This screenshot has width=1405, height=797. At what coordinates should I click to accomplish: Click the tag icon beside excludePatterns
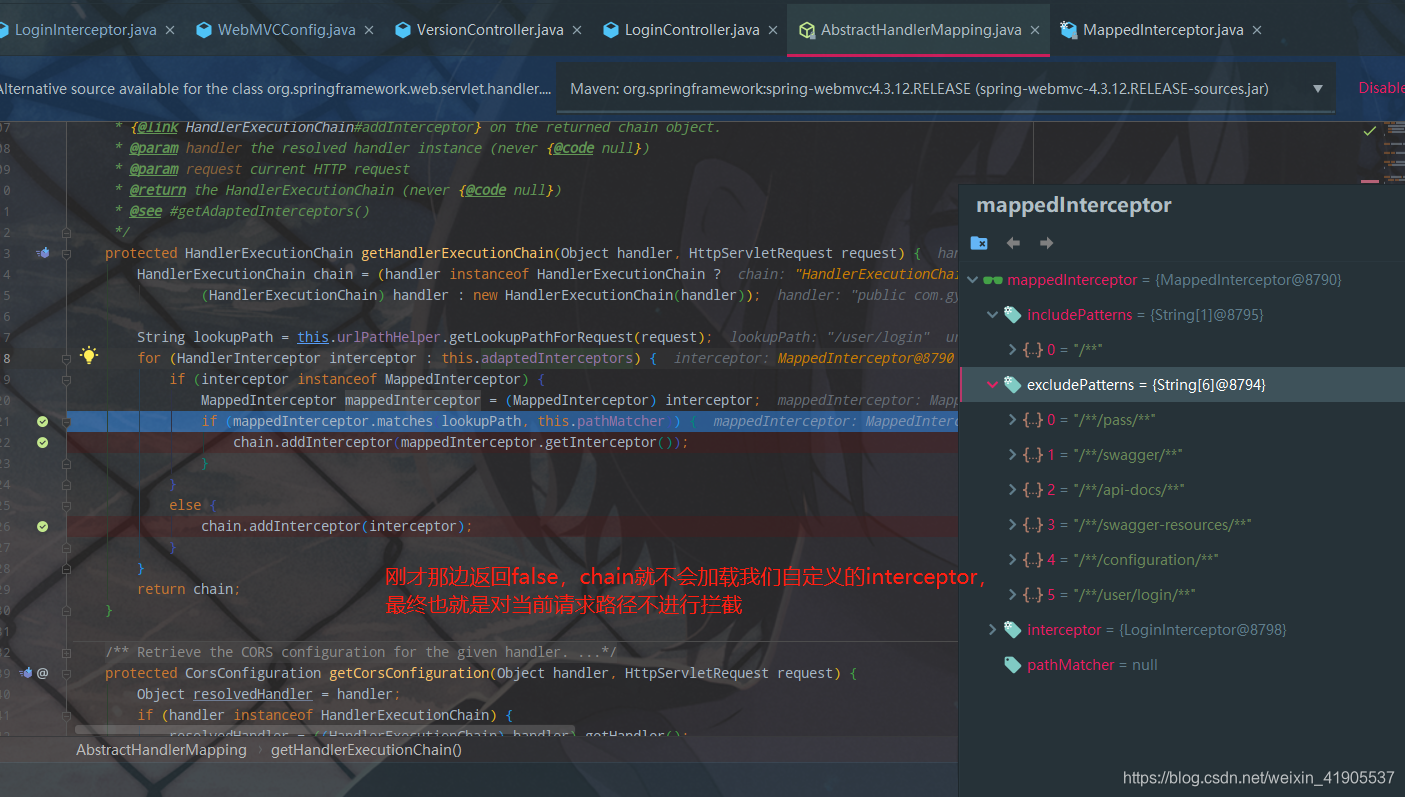coord(1011,384)
